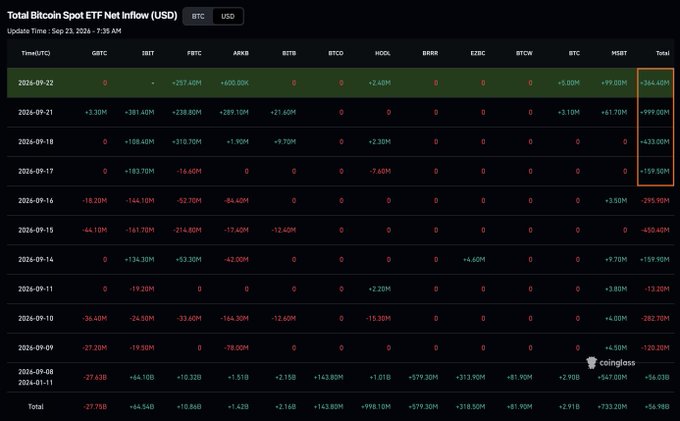Click the +99.00M MSBT value on 2026-09-22

click(x=614, y=83)
